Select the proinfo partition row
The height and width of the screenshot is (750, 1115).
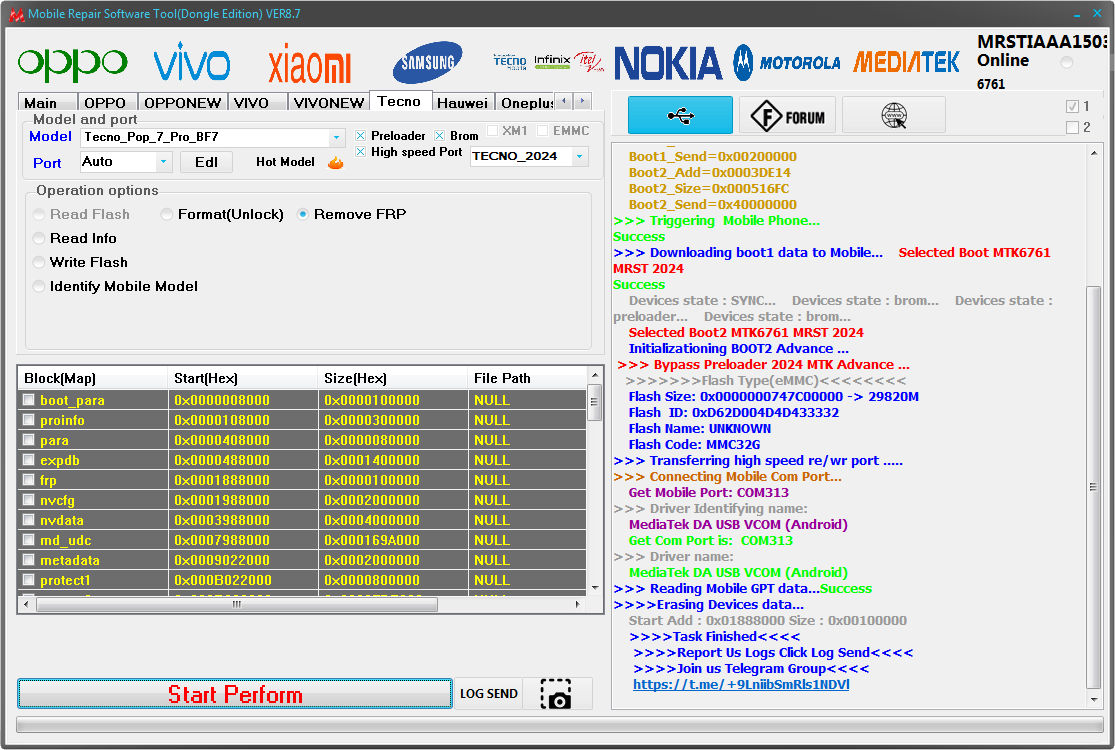[x=303, y=420]
